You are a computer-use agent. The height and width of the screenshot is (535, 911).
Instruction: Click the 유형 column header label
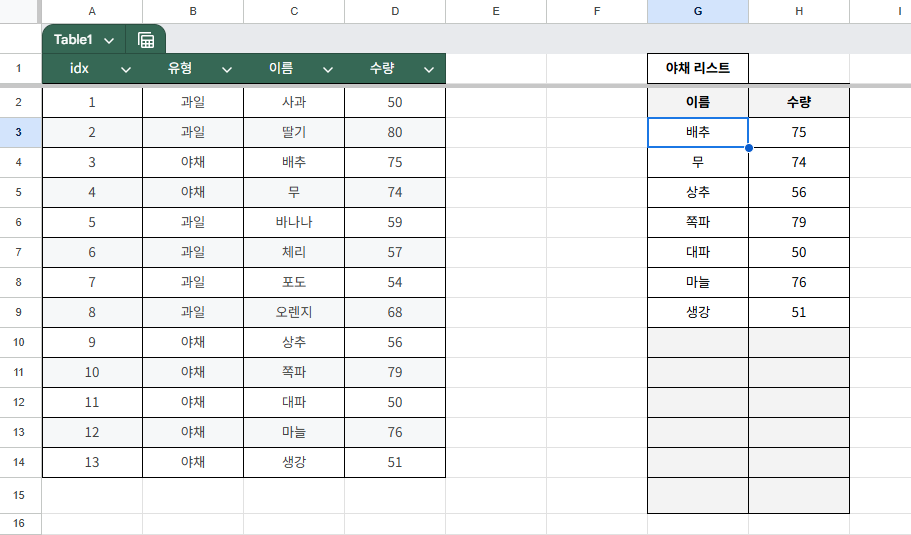point(180,69)
